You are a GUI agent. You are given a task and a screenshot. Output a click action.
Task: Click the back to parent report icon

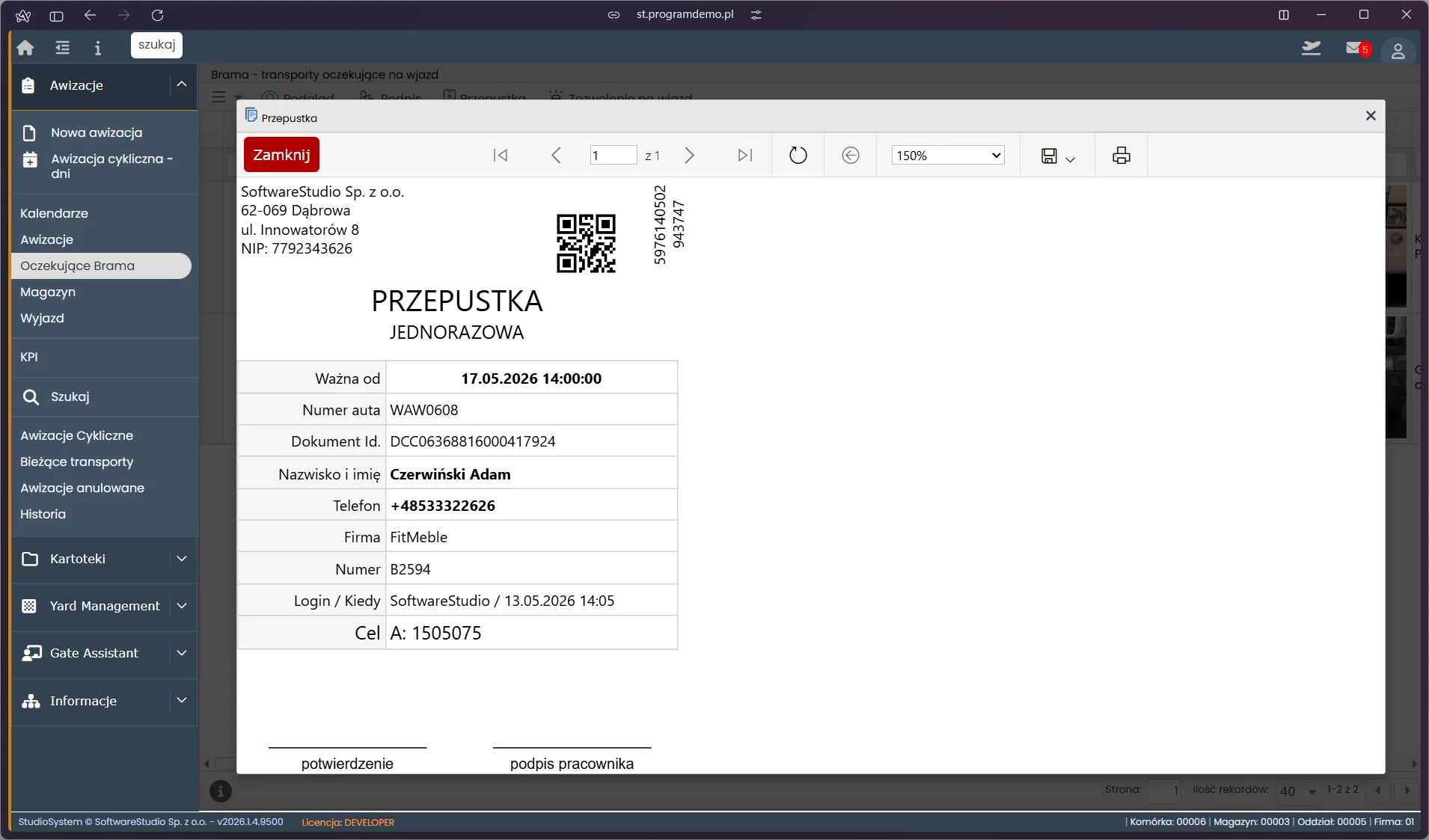(x=851, y=155)
